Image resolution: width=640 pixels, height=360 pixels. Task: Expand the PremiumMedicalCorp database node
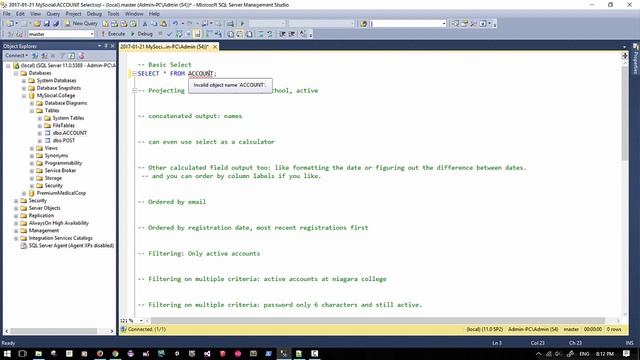24,193
